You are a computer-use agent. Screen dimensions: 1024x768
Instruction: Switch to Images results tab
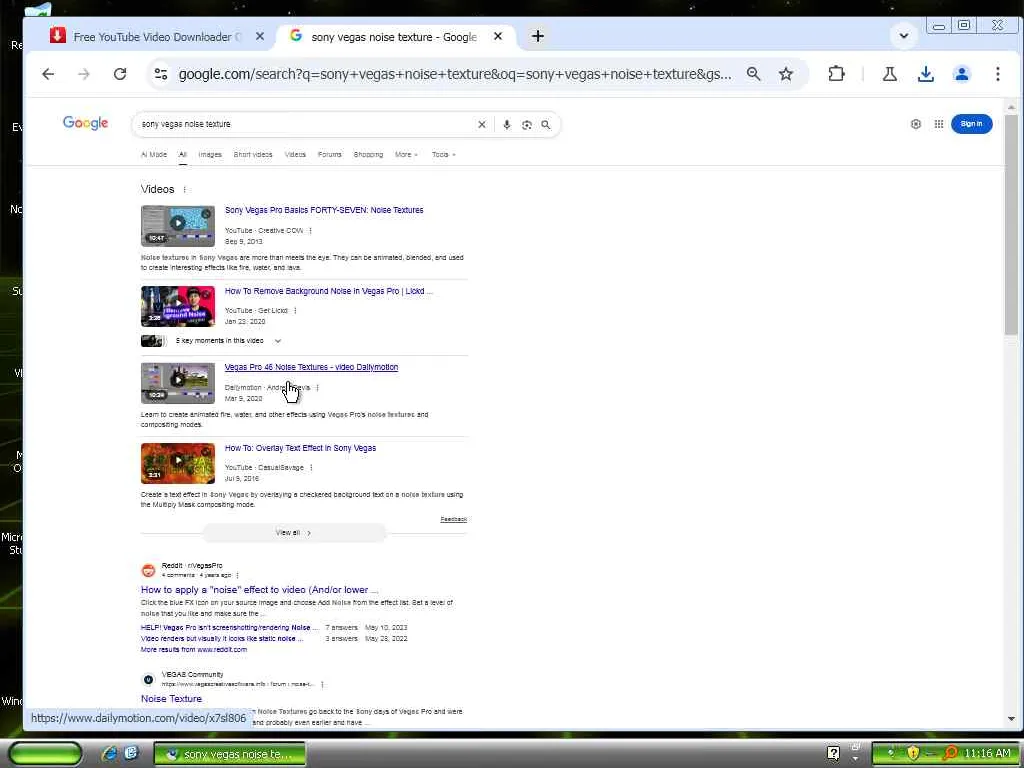[210, 155]
